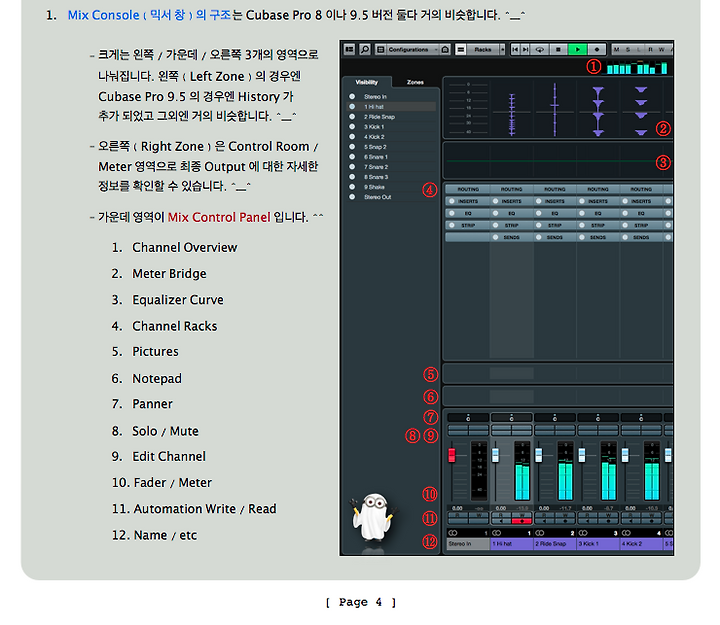Click the equalizer curve display area
Viewport: 720px width, 625px height.
(557, 161)
